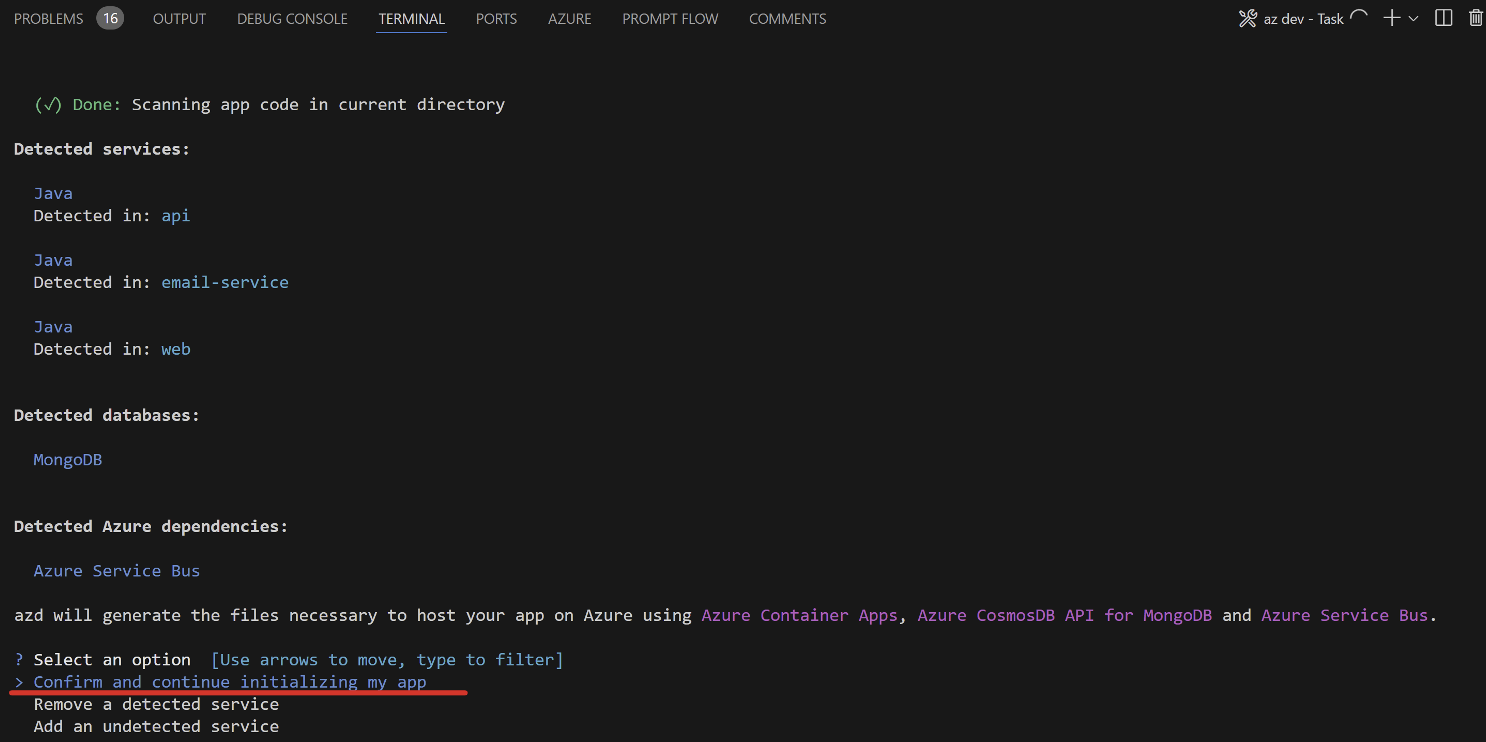1486x742 pixels.
Task: Click the new terminal plus icon
Action: (1391, 18)
